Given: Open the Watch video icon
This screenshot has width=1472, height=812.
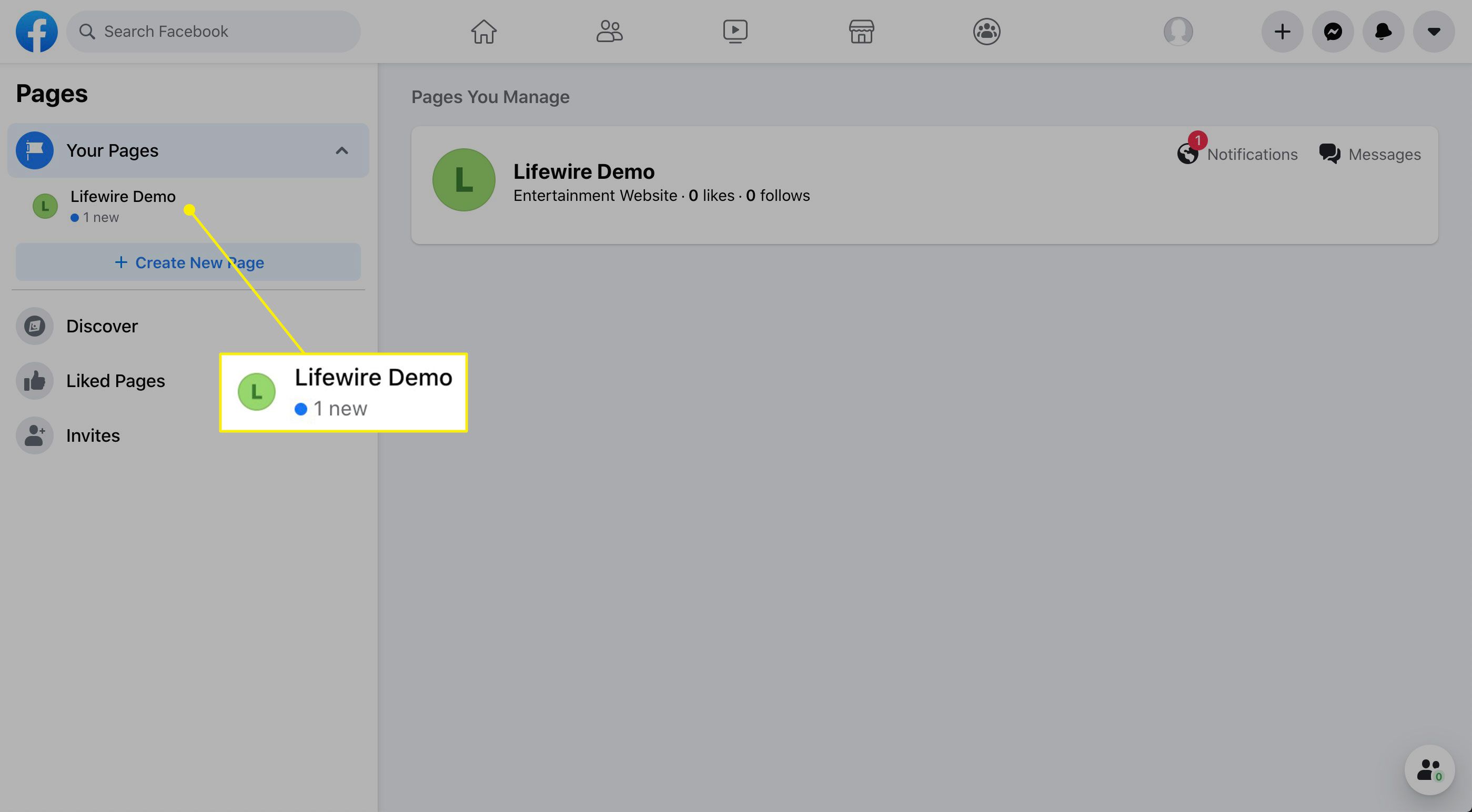Looking at the screenshot, I should click(735, 32).
